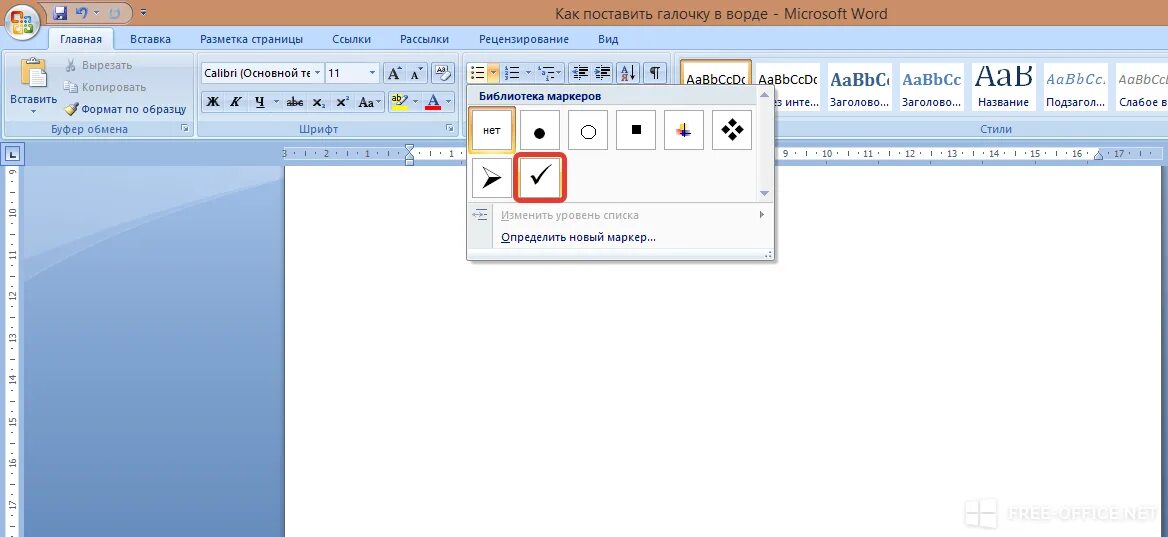The image size is (1168, 537).
Task: Open the Вставка ribbon tab
Action: [x=150, y=39]
